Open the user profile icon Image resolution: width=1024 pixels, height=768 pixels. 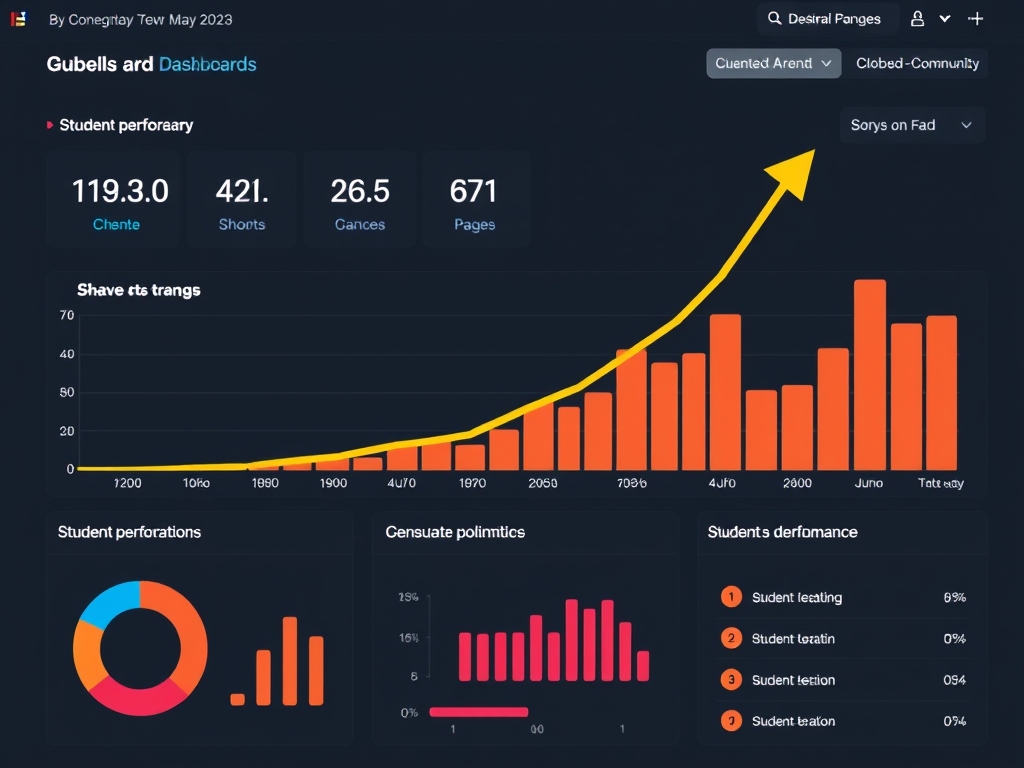point(917,19)
